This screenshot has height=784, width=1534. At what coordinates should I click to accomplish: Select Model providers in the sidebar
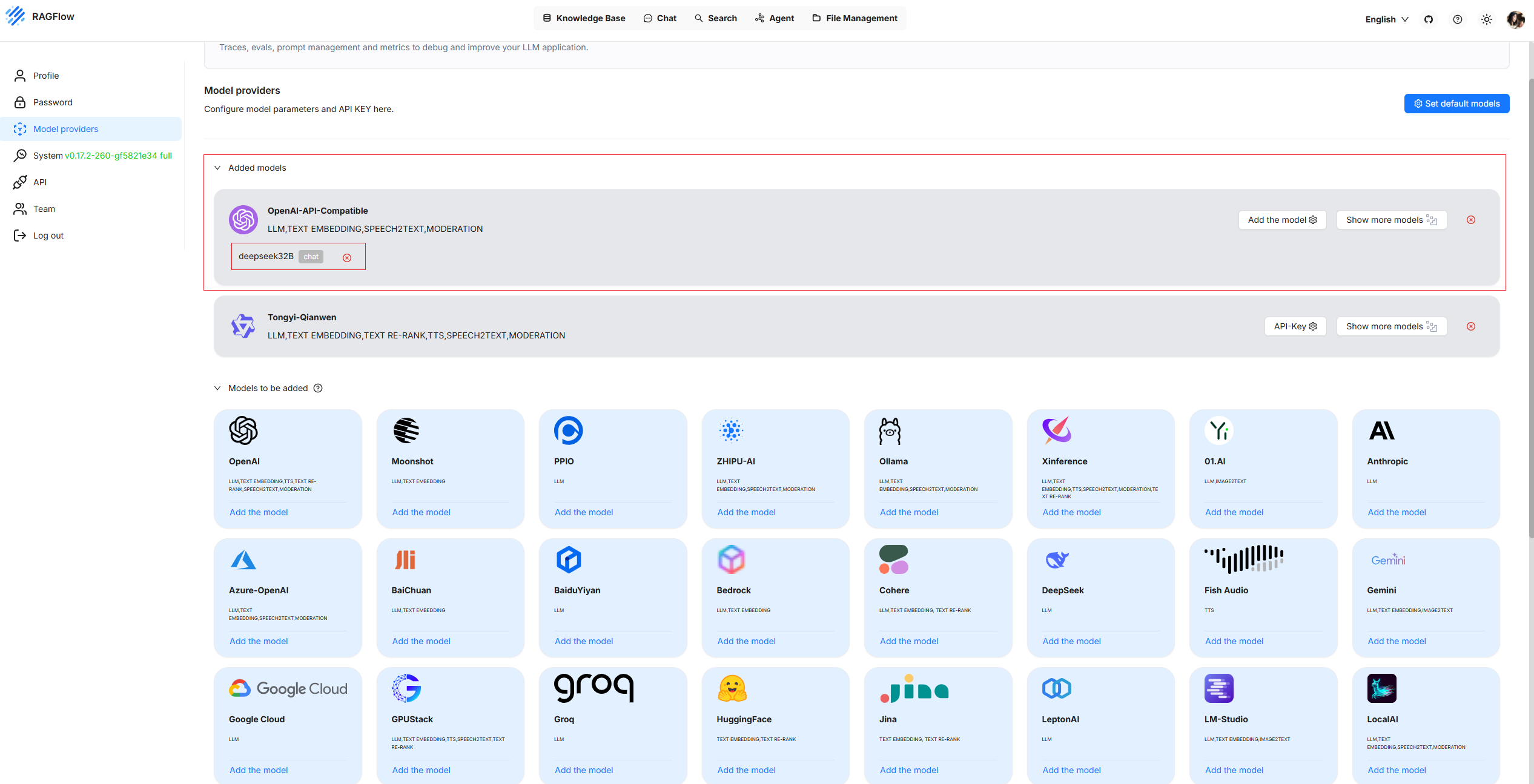click(x=91, y=129)
